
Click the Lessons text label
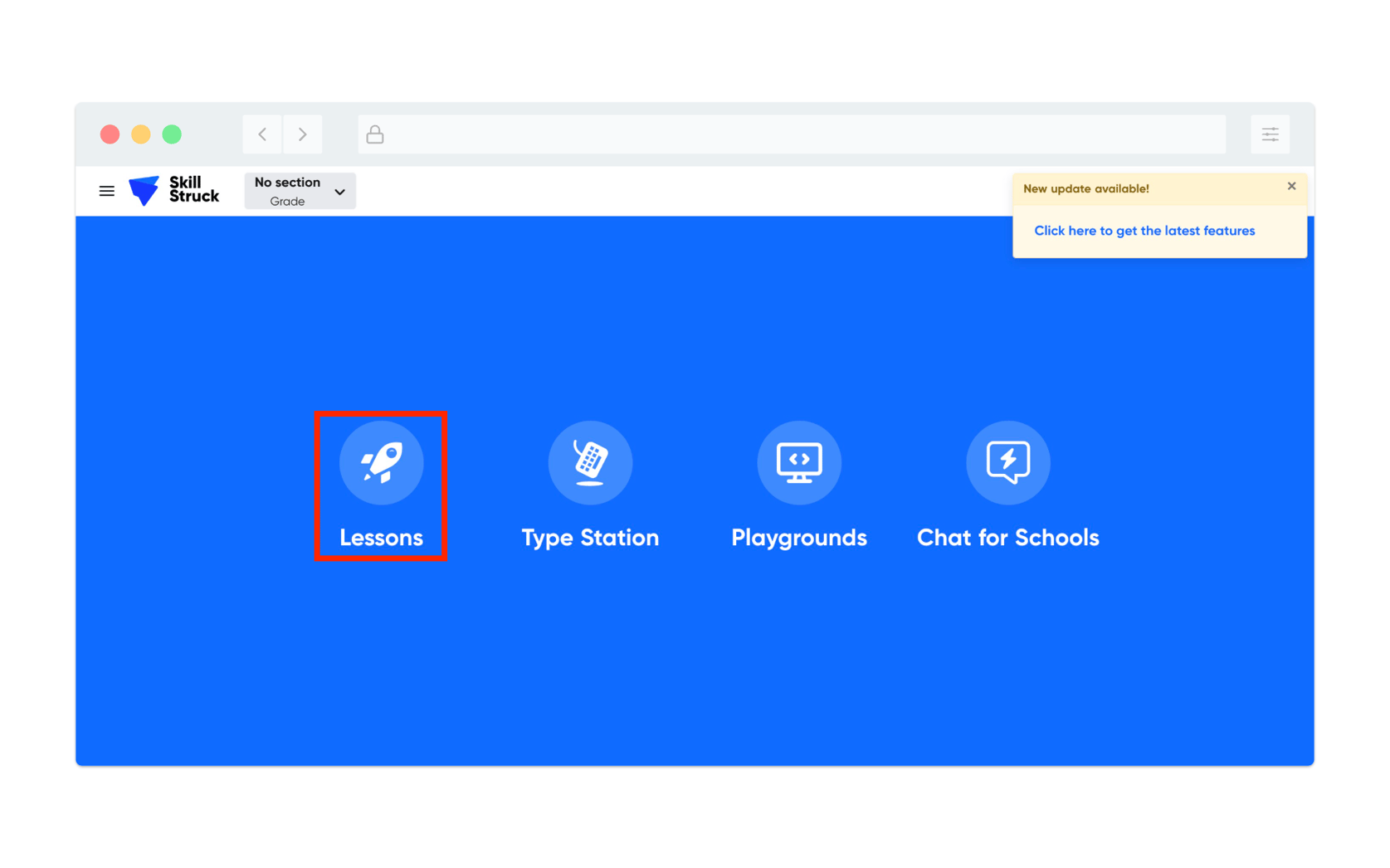(381, 538)
